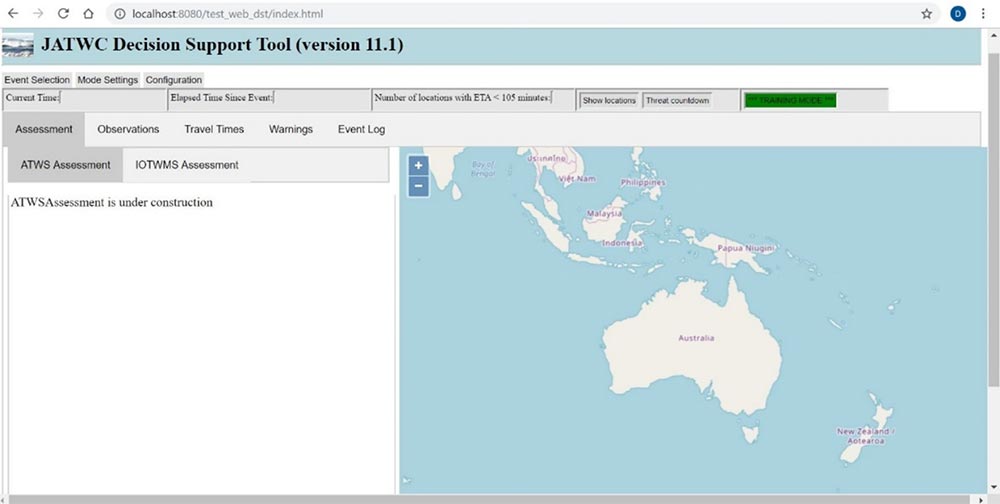Reload the page with browser refresh icon
Viewport: 1000px width, 504px height.
pos(63,14)
